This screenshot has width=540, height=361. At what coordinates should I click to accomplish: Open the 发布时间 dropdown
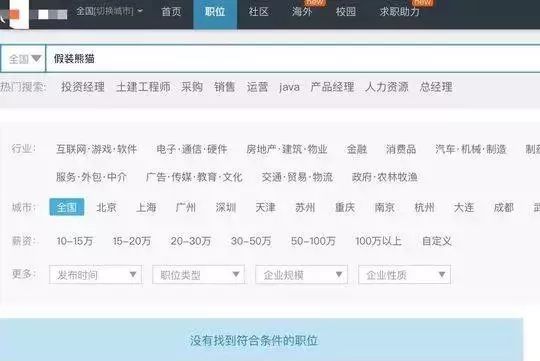click(x=95, y=275)
